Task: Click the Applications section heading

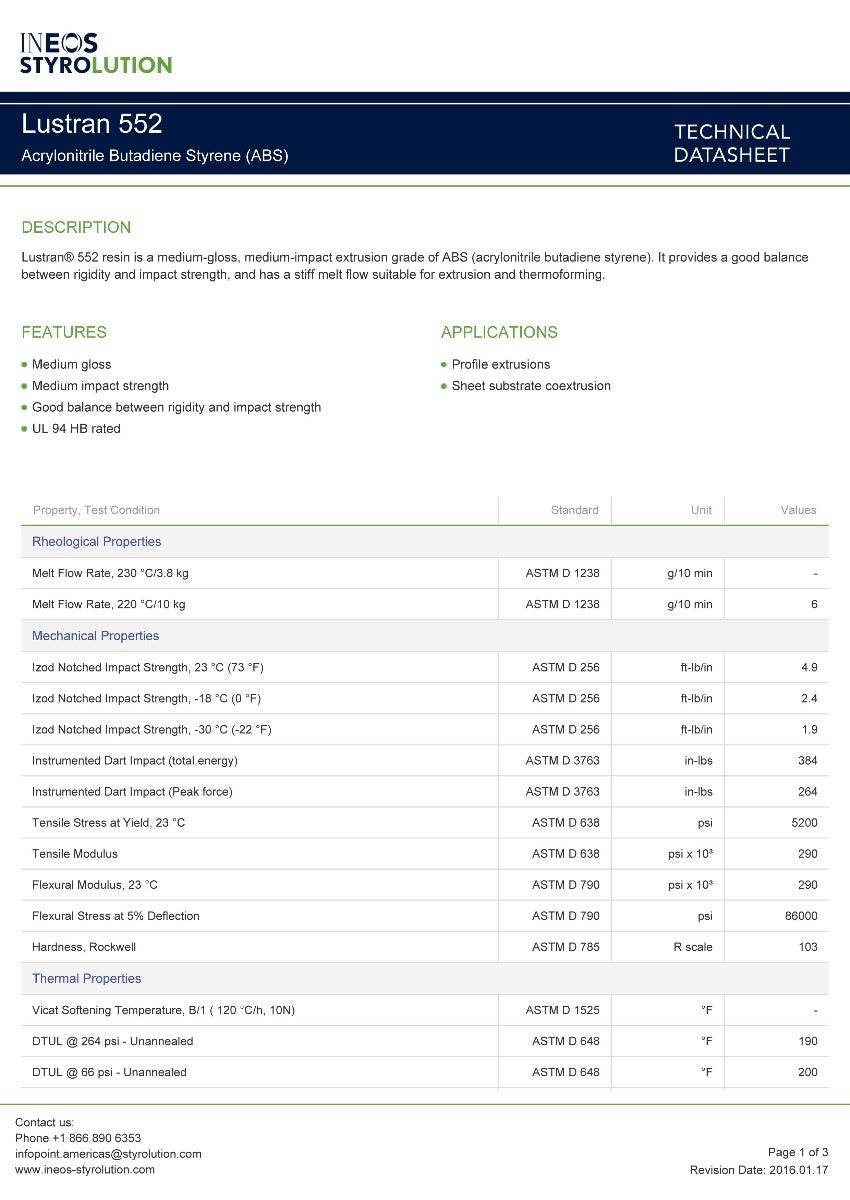Action: point(499,332)
